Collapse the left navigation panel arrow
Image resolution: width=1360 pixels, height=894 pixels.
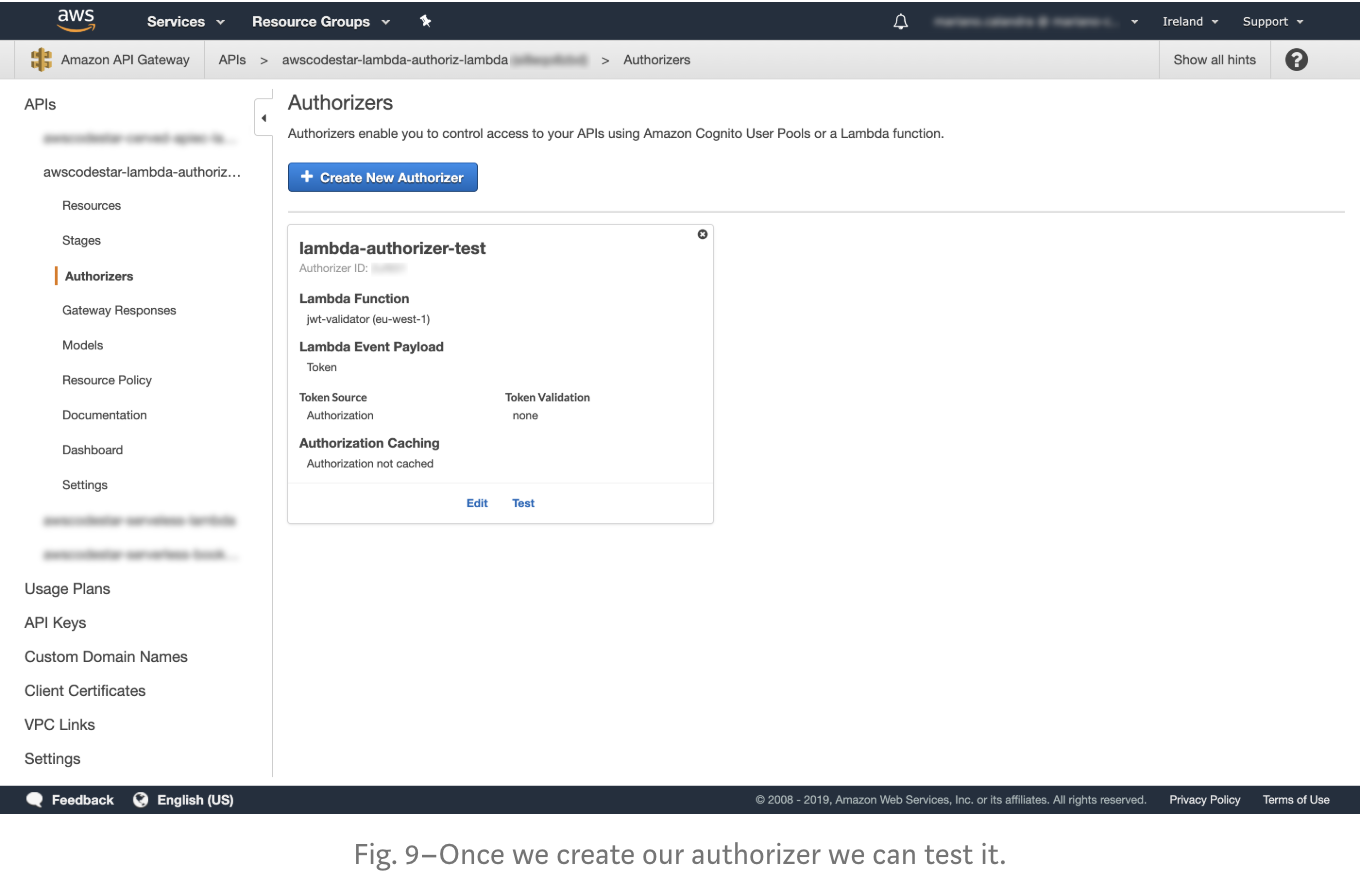click(x=264, y=118)
